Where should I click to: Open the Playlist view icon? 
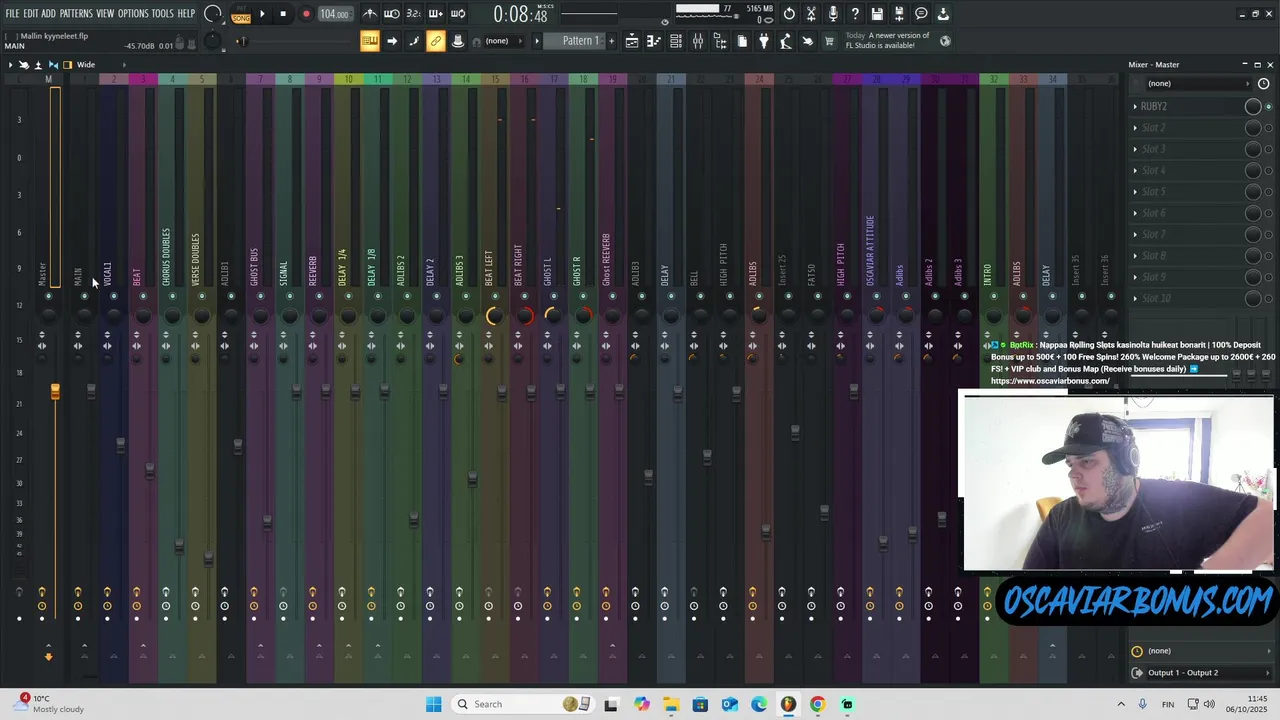[x=632, y=41]
